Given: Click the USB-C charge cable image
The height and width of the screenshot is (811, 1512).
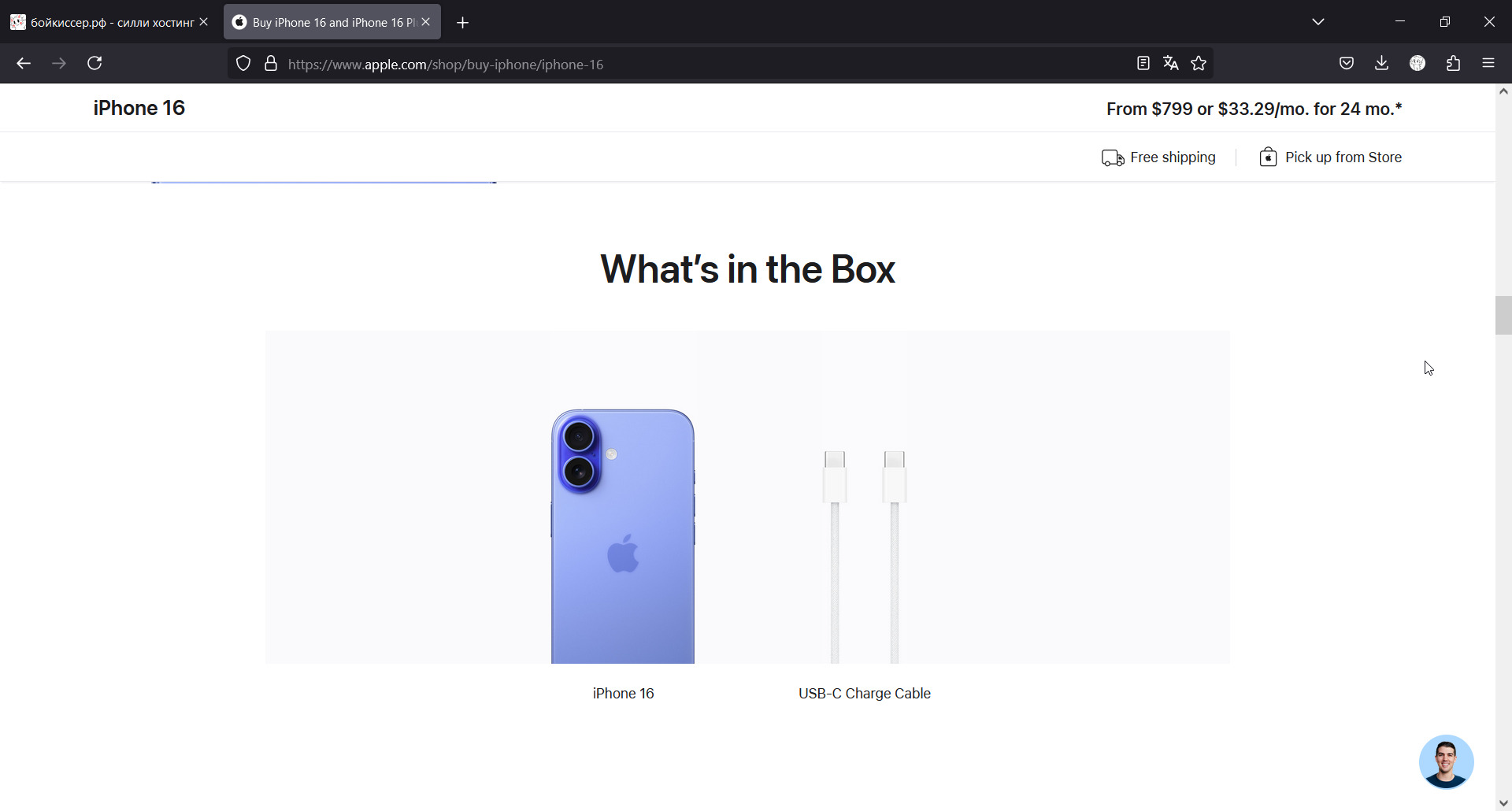Looking at the screenshot, I should point(865,557).
